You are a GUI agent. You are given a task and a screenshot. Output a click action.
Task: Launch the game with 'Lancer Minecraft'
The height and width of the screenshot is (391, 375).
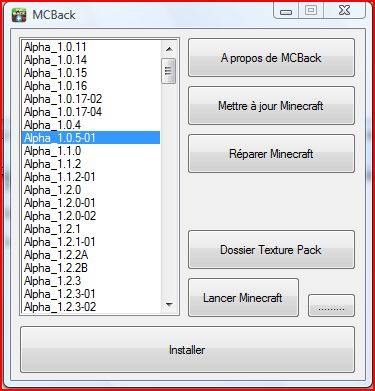[243, 297]
